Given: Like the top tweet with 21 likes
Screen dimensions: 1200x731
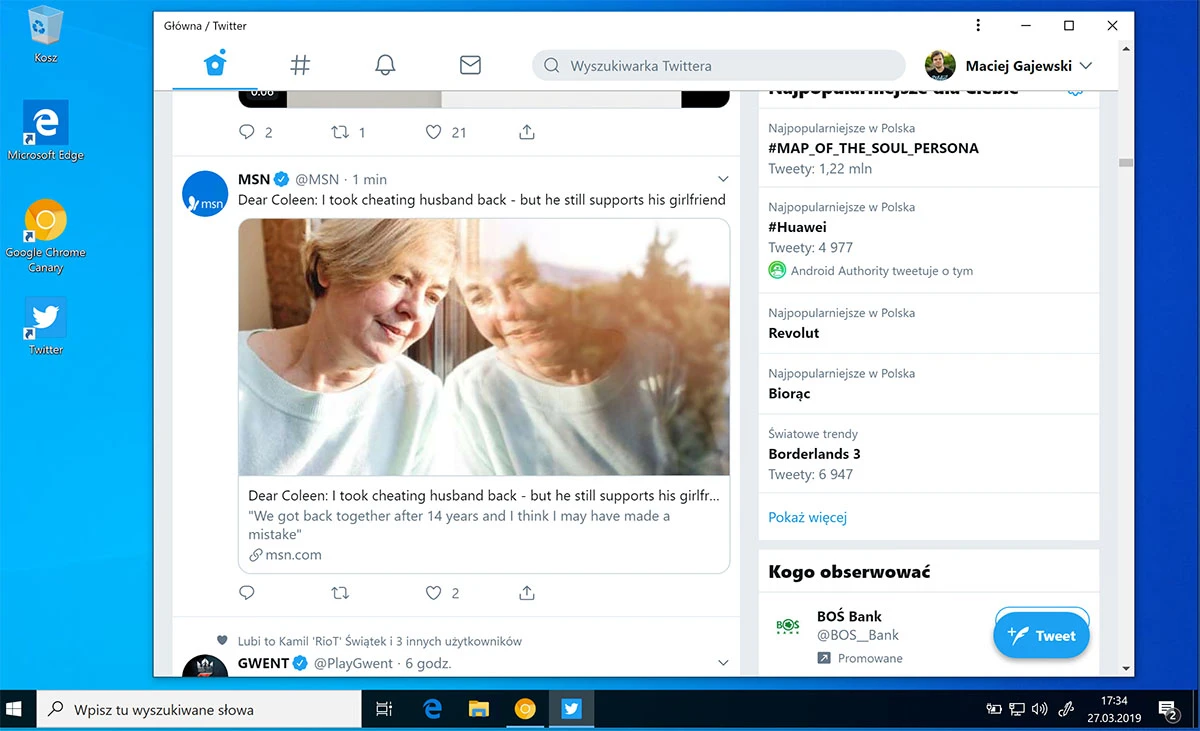Looking at the screenshot, I should (x=433, y=132).
